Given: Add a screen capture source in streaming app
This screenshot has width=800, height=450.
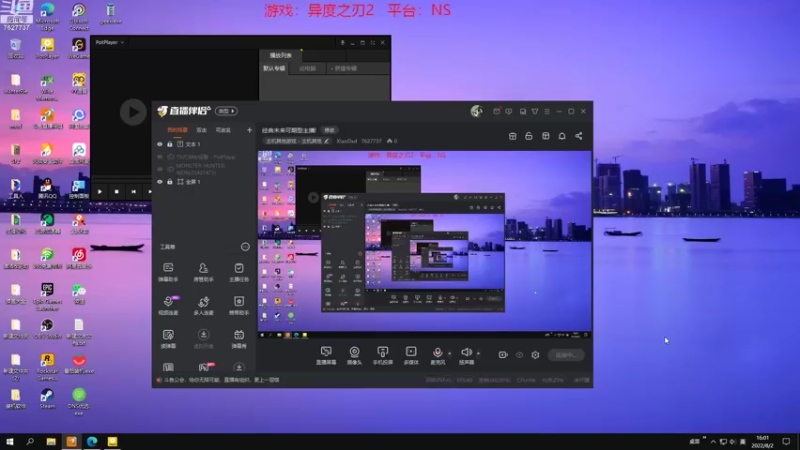Looking at the screenshot, I should 326,356.
